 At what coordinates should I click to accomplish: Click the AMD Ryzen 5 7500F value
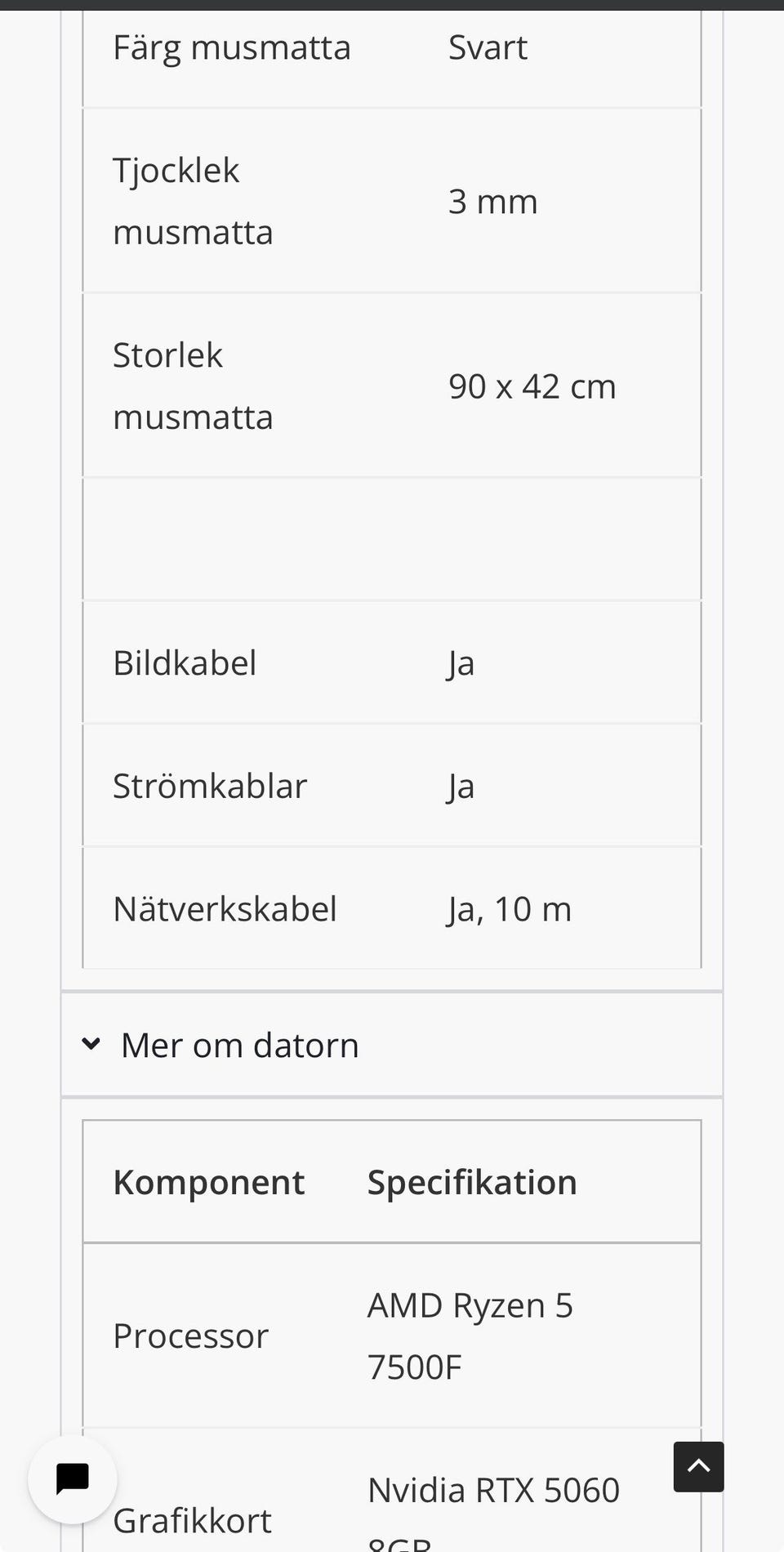click(x=470, y=1336)
